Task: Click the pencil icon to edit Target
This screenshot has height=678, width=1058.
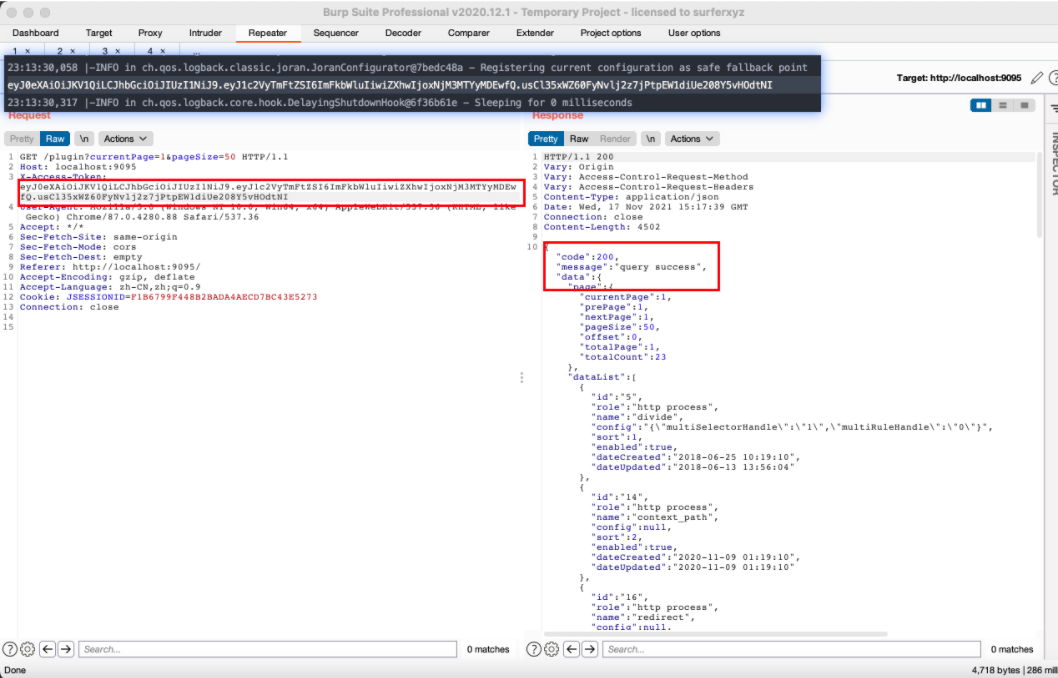Action: [1036, 77]
